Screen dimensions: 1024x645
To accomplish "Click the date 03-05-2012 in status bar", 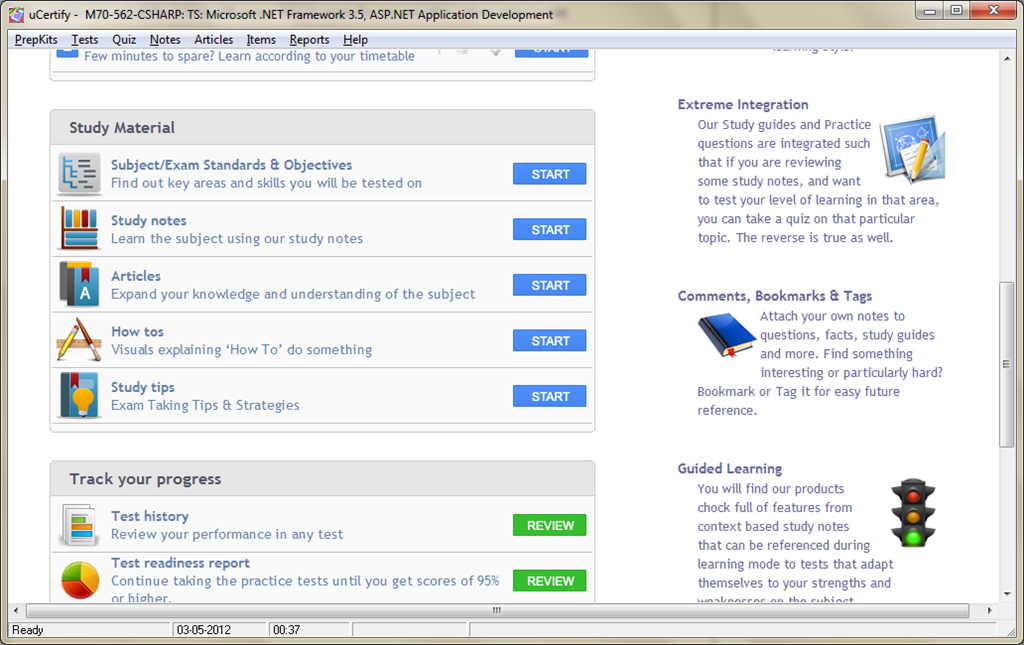I will pos(203,630).
